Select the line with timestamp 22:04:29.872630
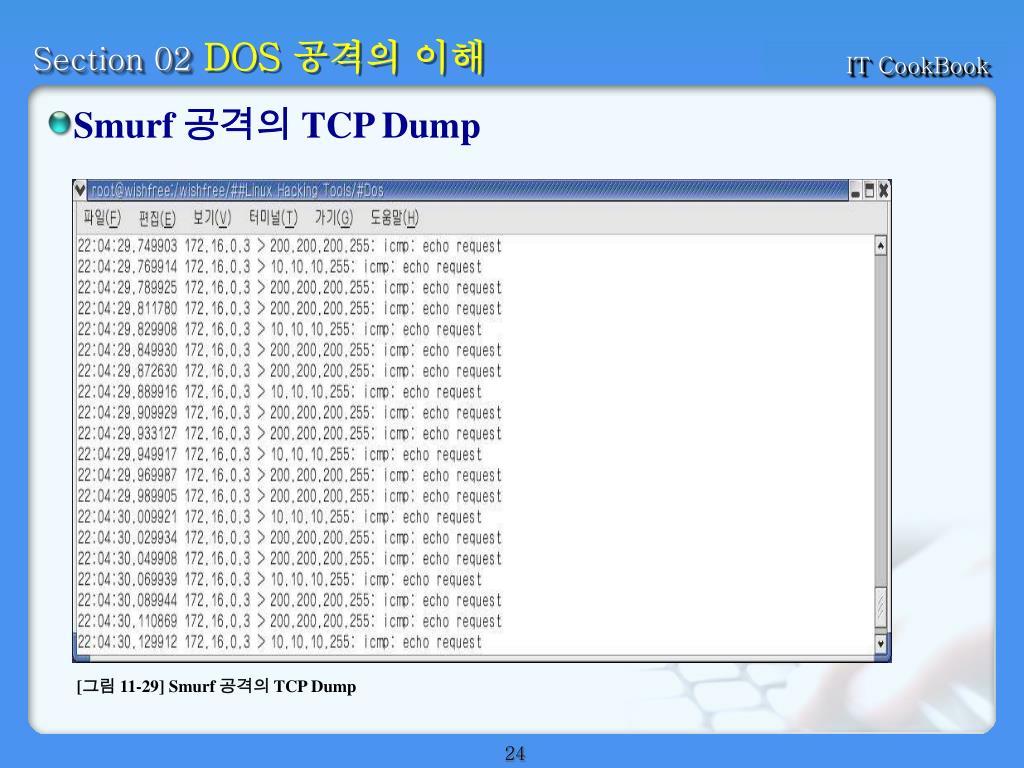This screenshot has width=1024, height=768. (289, 372)
